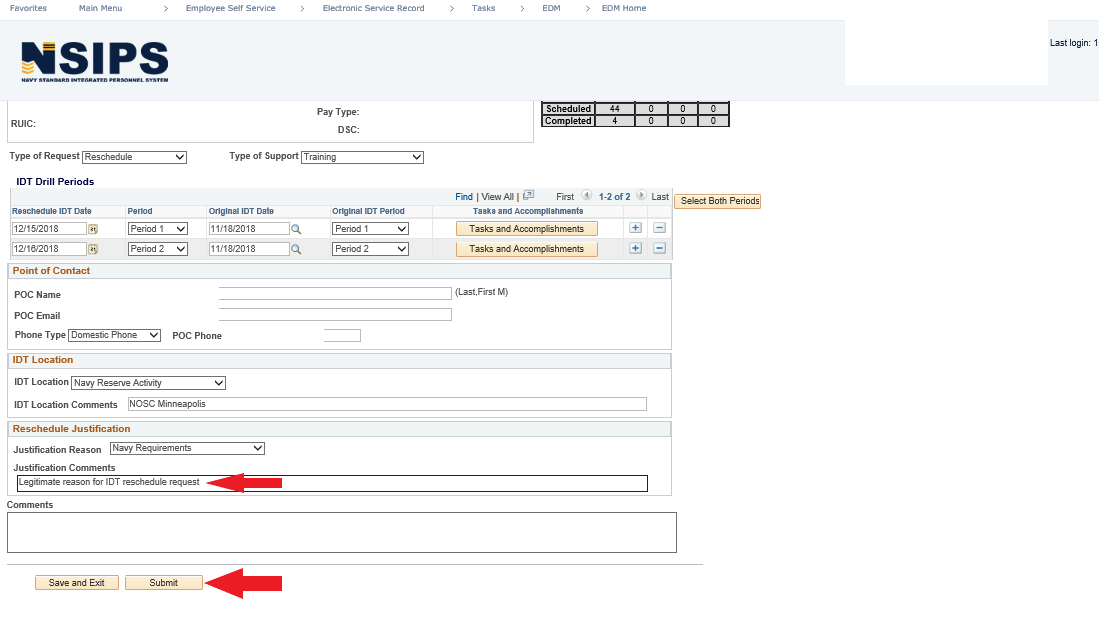Expand the Type of Support dropdown
This screenshot has height=618, width=1099.
click(362, 157)
